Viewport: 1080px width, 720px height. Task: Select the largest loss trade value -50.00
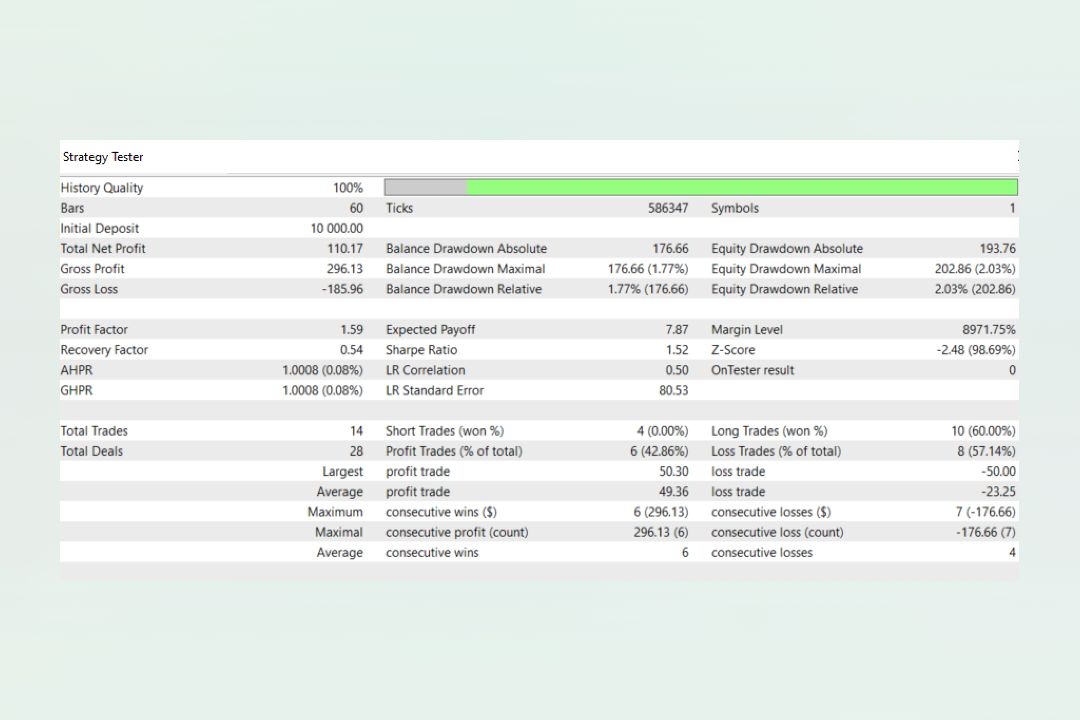pyautogui.click(x=998, y=471)
